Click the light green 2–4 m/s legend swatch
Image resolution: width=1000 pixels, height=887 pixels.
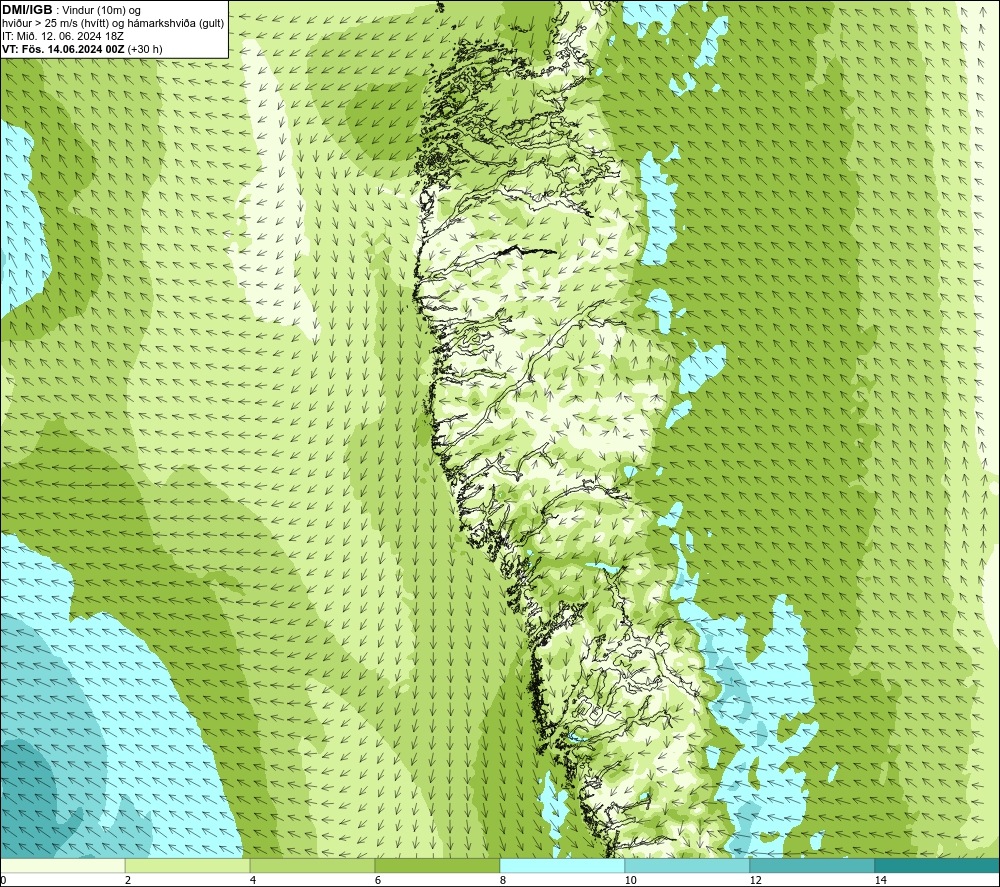click(x=188, y=865)
